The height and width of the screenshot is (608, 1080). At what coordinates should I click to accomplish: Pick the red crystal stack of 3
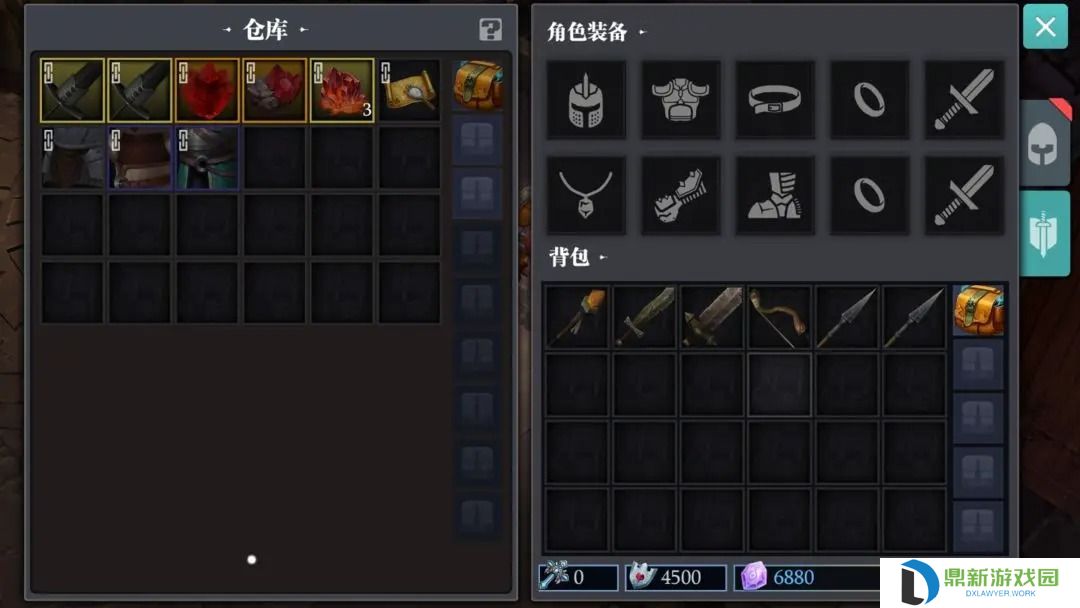click(x=342, y=90)
